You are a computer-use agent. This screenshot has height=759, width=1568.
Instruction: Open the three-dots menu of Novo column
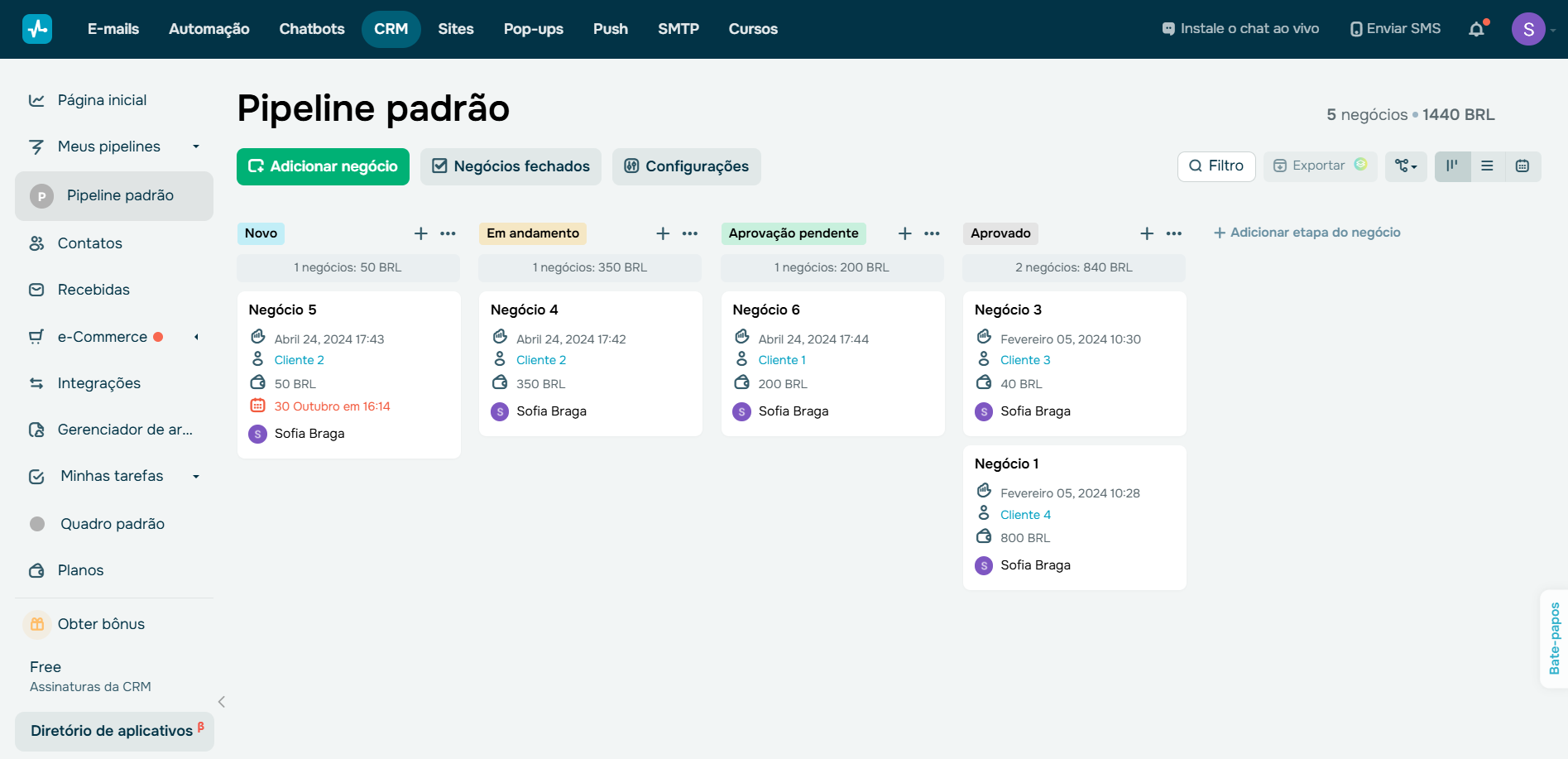click(x=448, y=233)
